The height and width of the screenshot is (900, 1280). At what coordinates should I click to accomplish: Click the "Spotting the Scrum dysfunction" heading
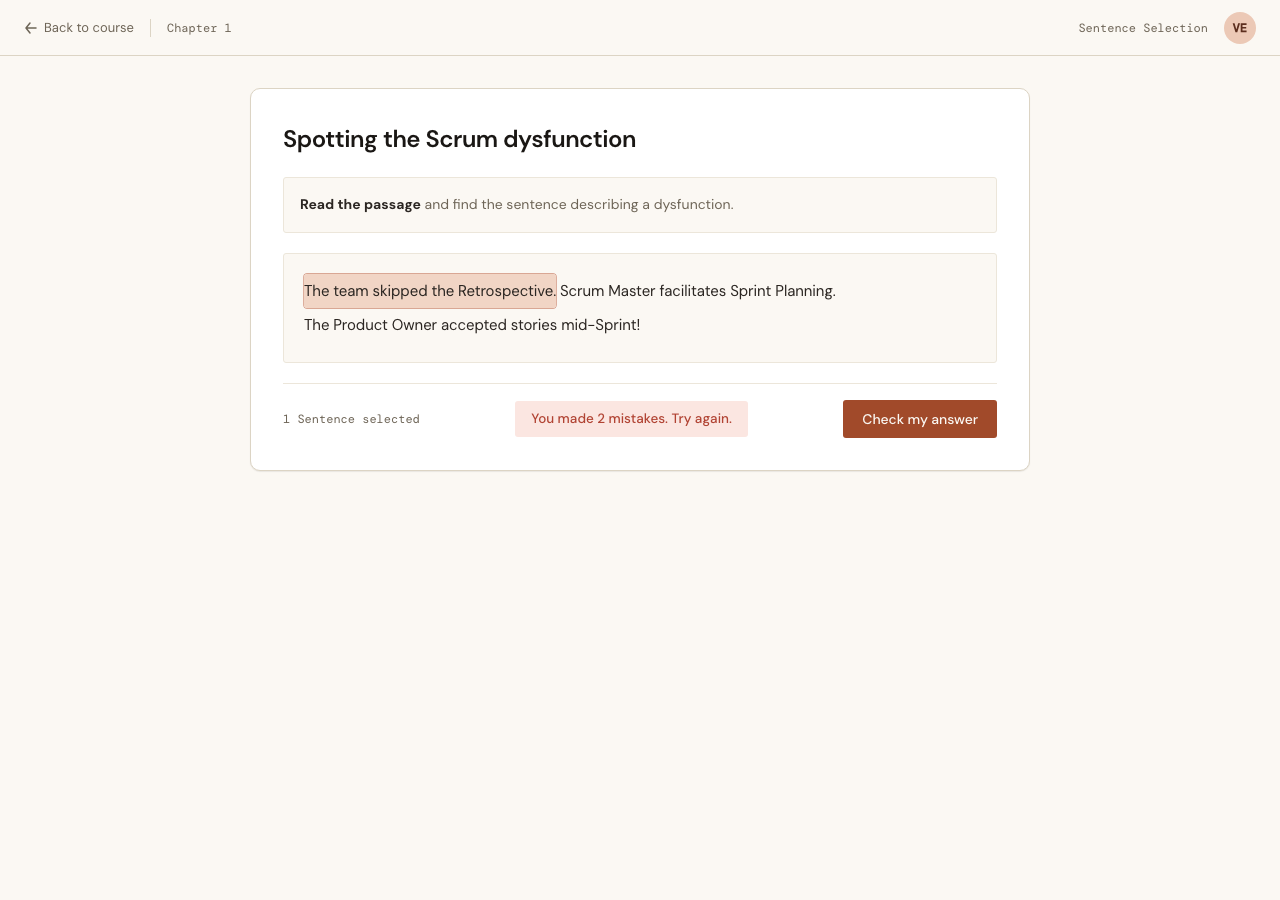coord(459,139)
